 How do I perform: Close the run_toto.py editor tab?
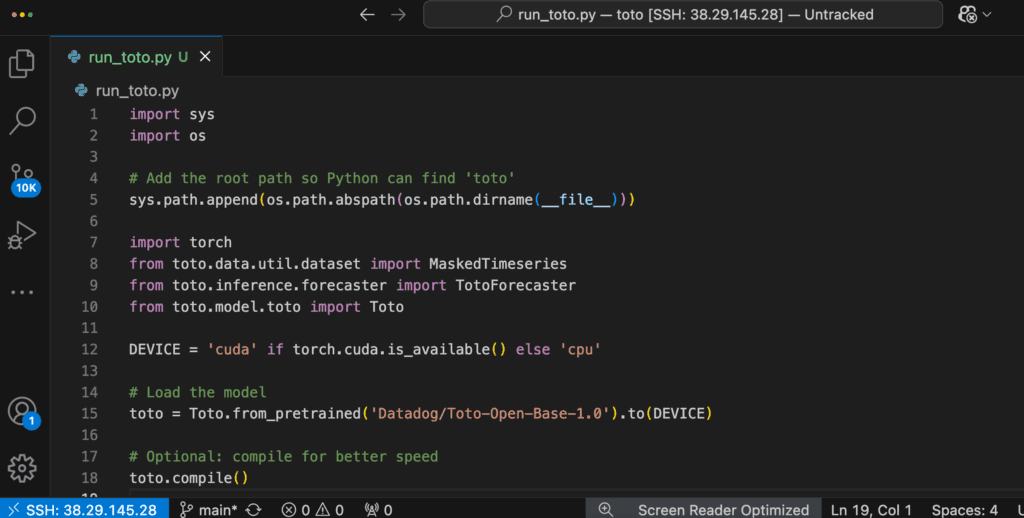coord(205,57)
